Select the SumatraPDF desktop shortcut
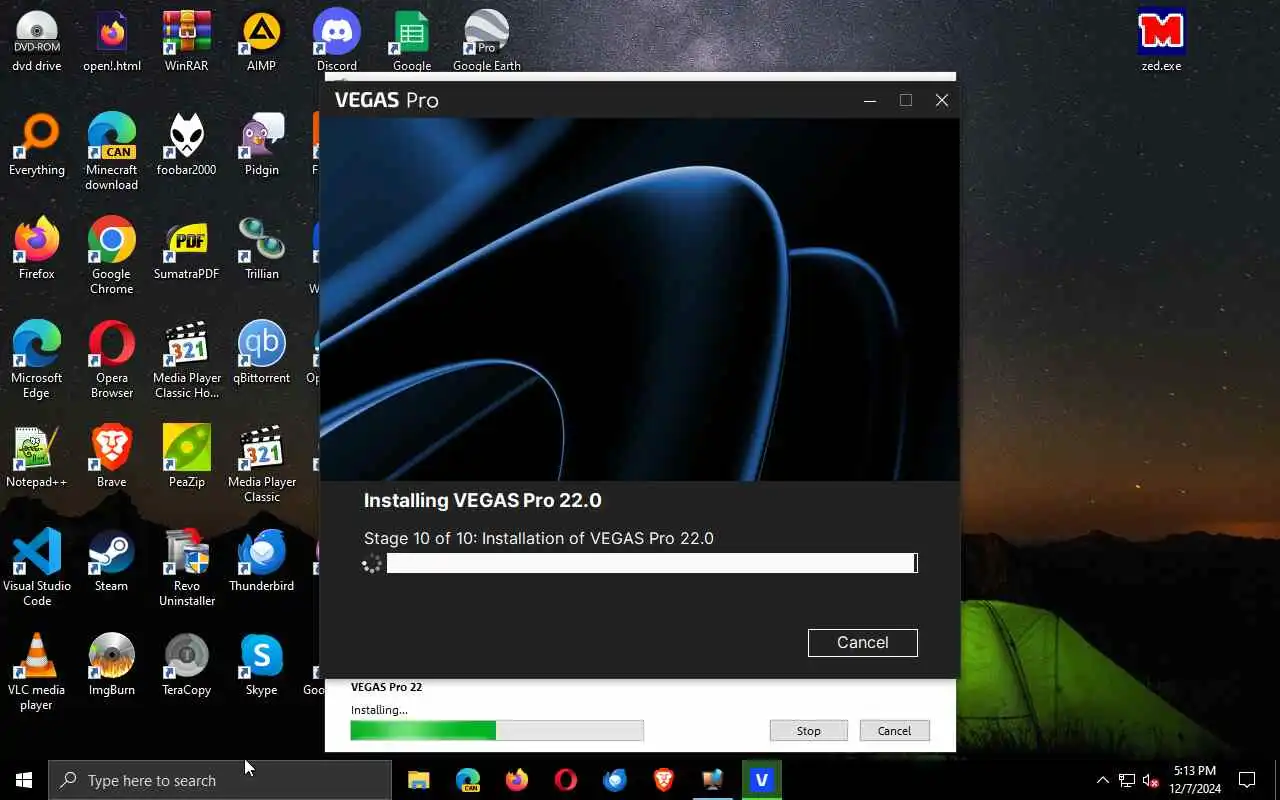This screenshot has width=1280, height=800. click(x=186, y=250)
